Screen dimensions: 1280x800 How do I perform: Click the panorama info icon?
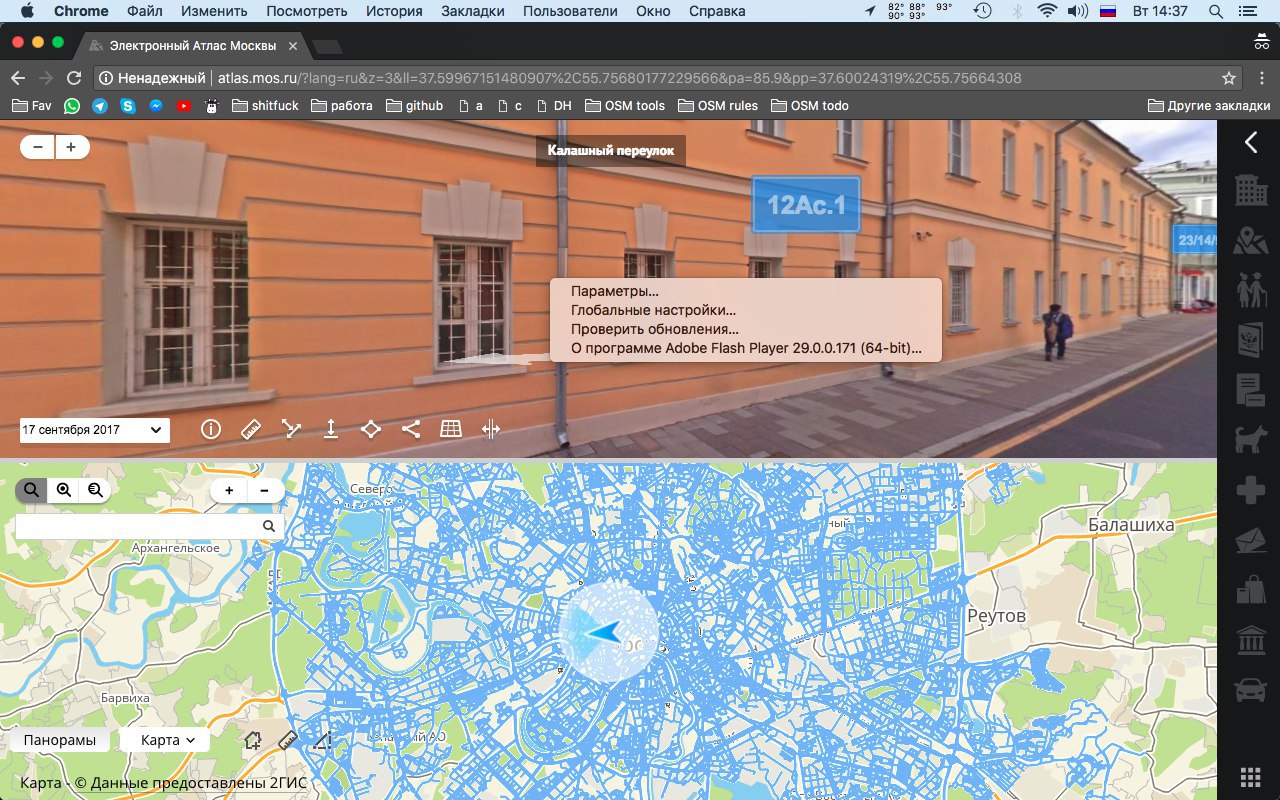click(x=211, y=429)
